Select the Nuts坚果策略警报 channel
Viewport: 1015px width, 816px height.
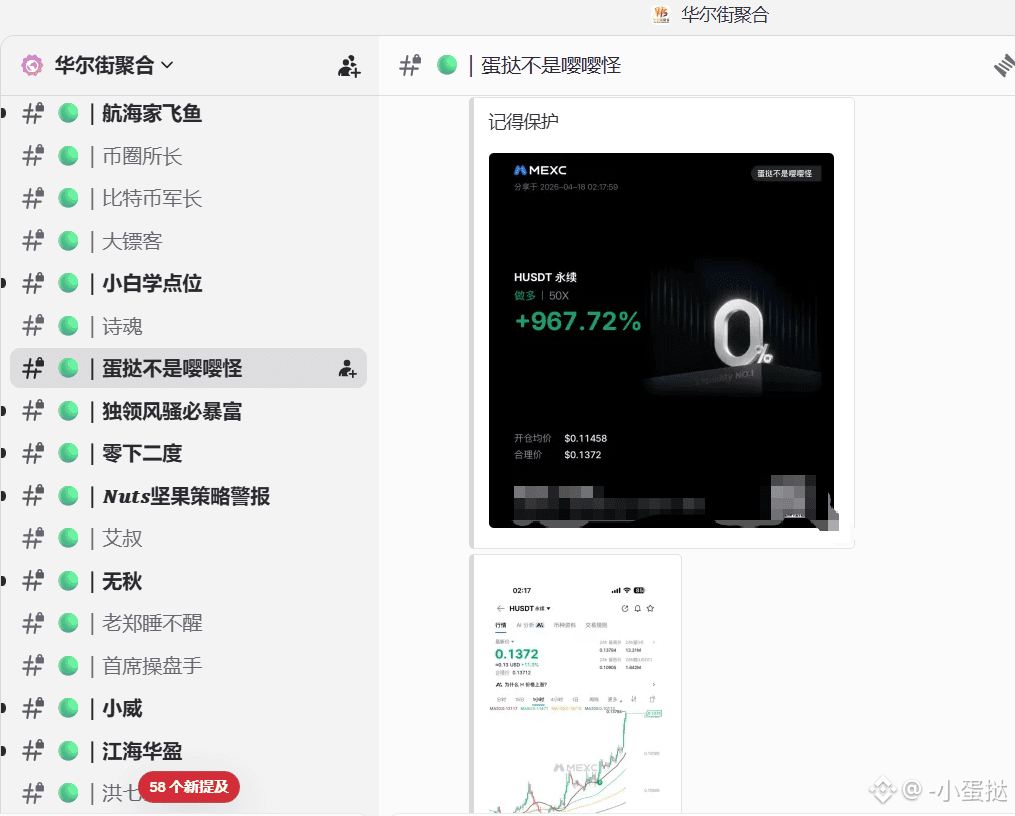pos(188,496)
